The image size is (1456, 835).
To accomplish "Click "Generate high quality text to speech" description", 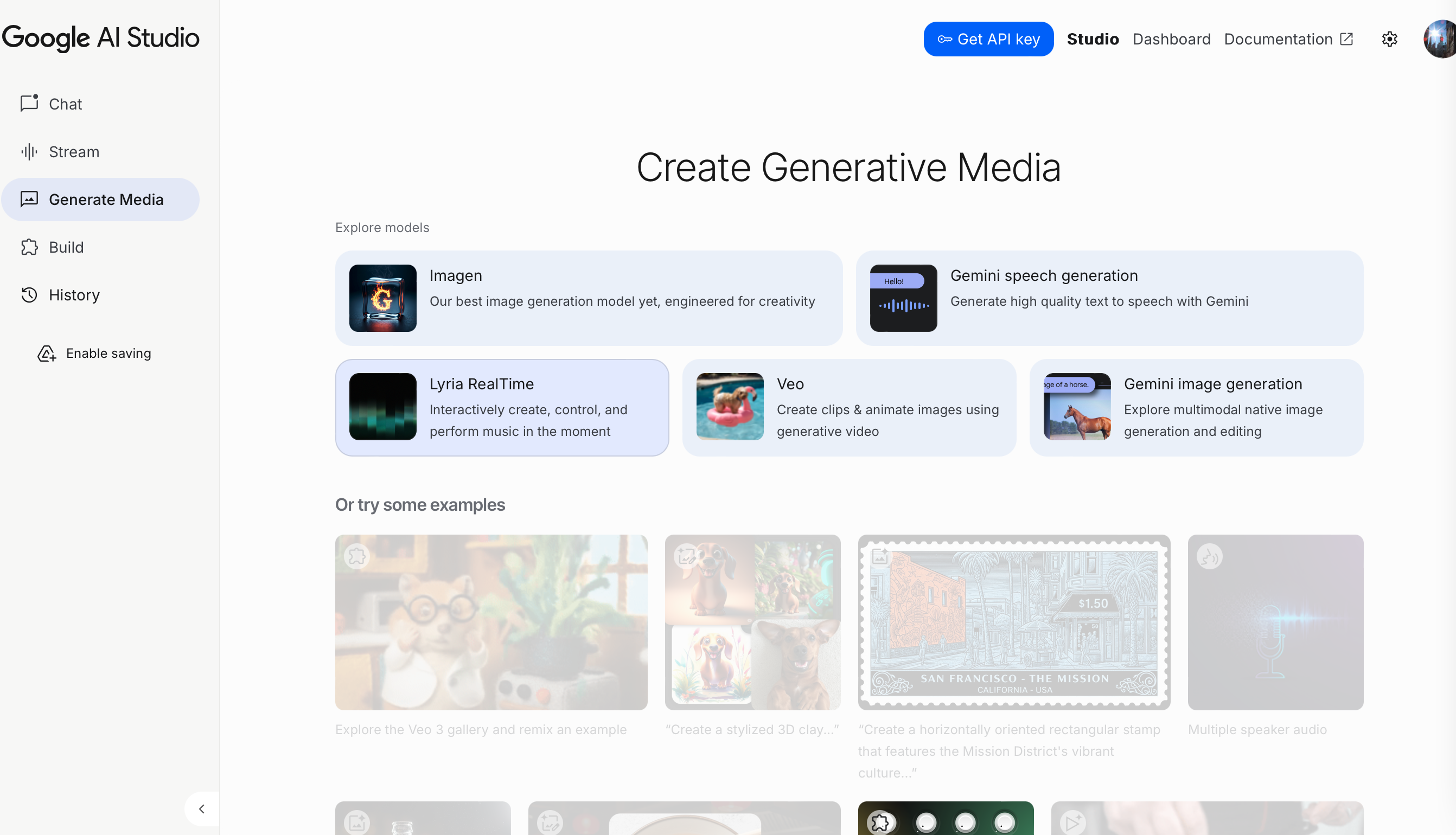I will tap(1099, 301).
